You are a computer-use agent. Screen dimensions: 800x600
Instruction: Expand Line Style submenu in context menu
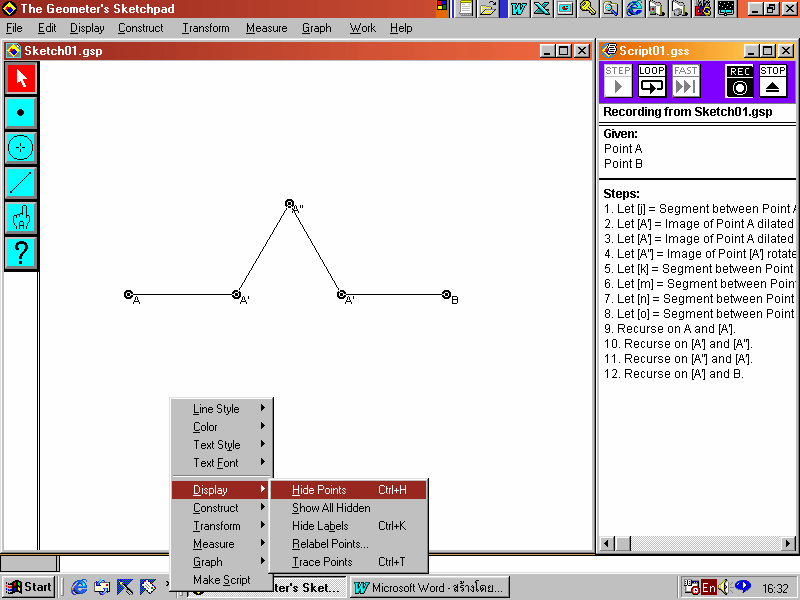click(x=222, y=409)
